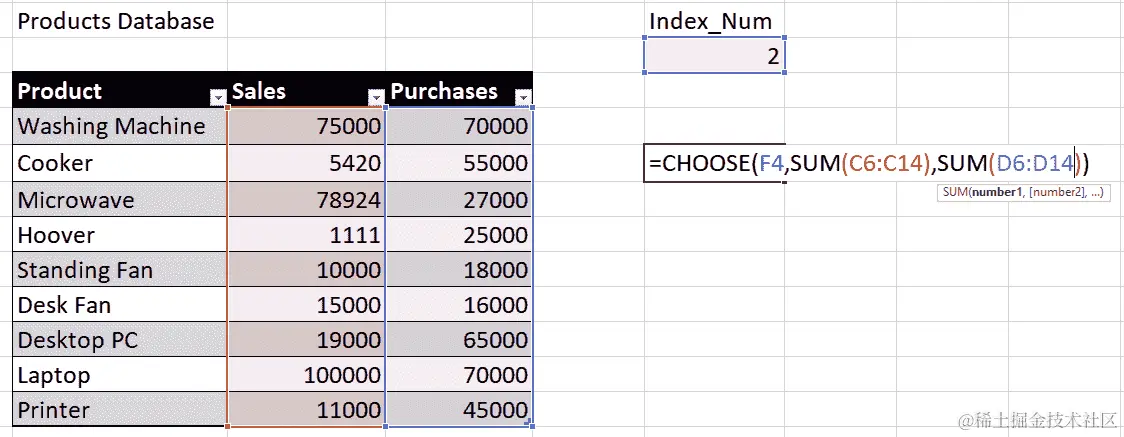Select the Standing Fan sales value 10000
This screenshot has width=1124, height=437.
coord(307,269)
